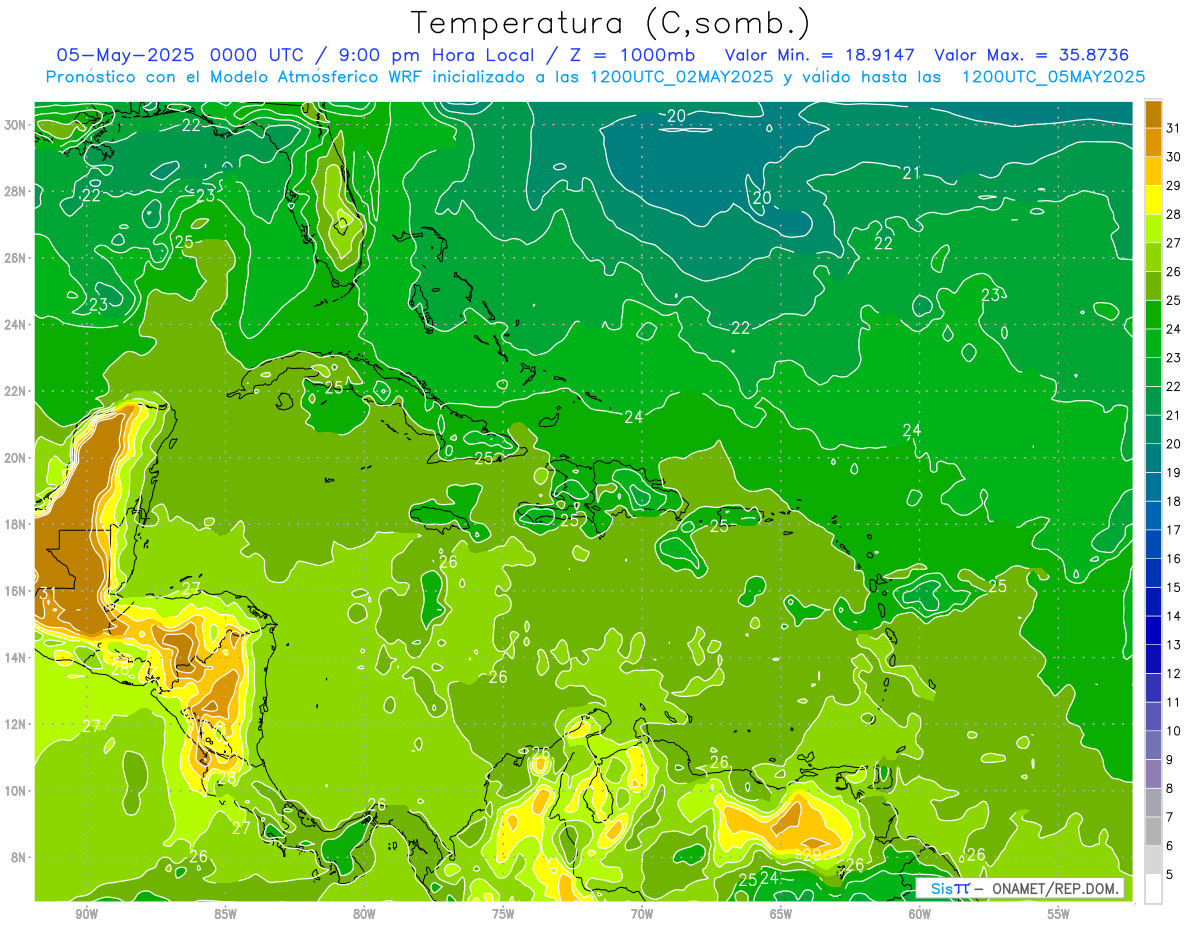1200x927 pixels.
Task: Click the legend value "22" on the color bar
Action: 1174,386
